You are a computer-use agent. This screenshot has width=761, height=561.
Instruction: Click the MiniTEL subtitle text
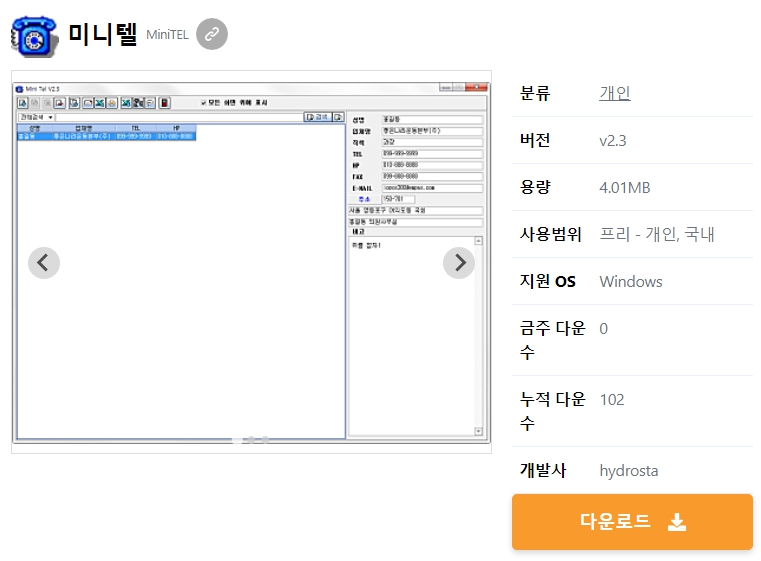pos(167,34)
